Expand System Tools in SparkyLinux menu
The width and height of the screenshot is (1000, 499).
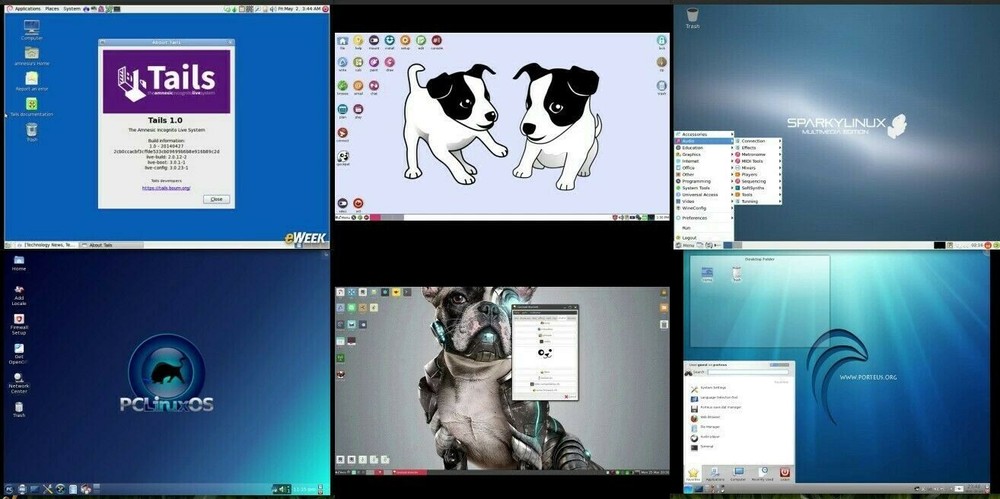(704, 188)
